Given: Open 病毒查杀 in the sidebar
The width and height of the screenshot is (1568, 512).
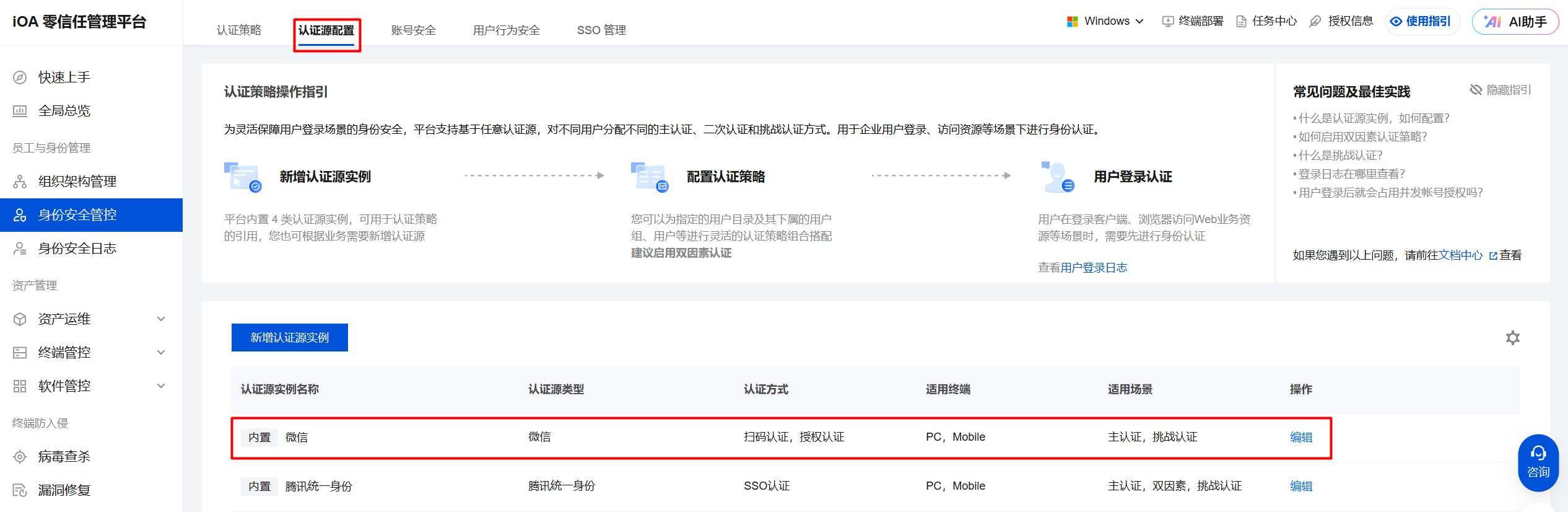Looking at the screenshot, I should [64, 457].
